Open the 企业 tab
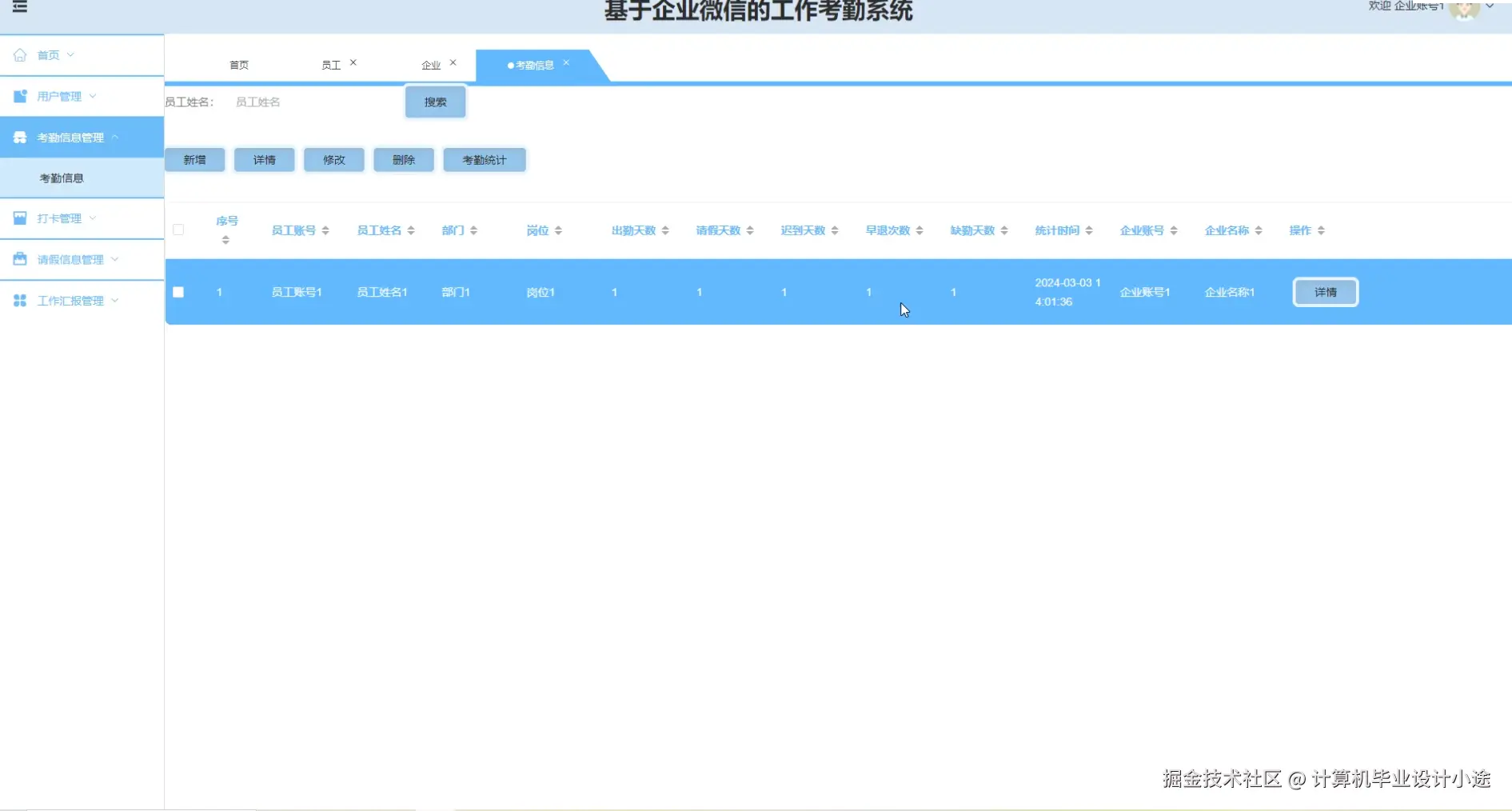1512x811 pixels. click(430, 65)
